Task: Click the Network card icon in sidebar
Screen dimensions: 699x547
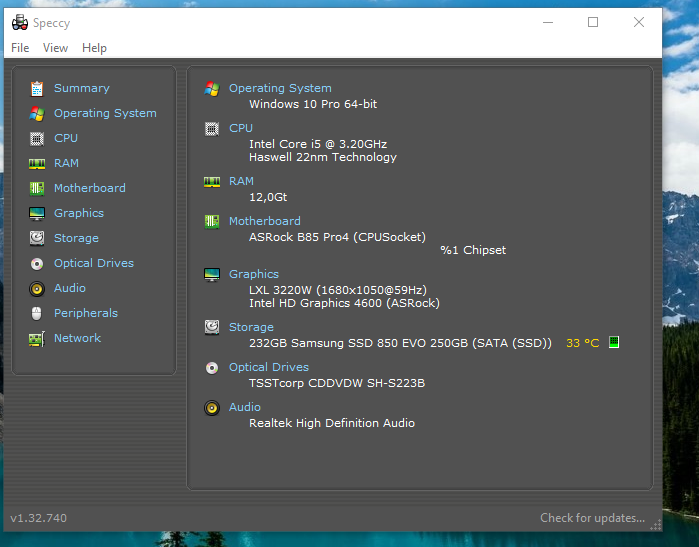Action: click(37, 339)
